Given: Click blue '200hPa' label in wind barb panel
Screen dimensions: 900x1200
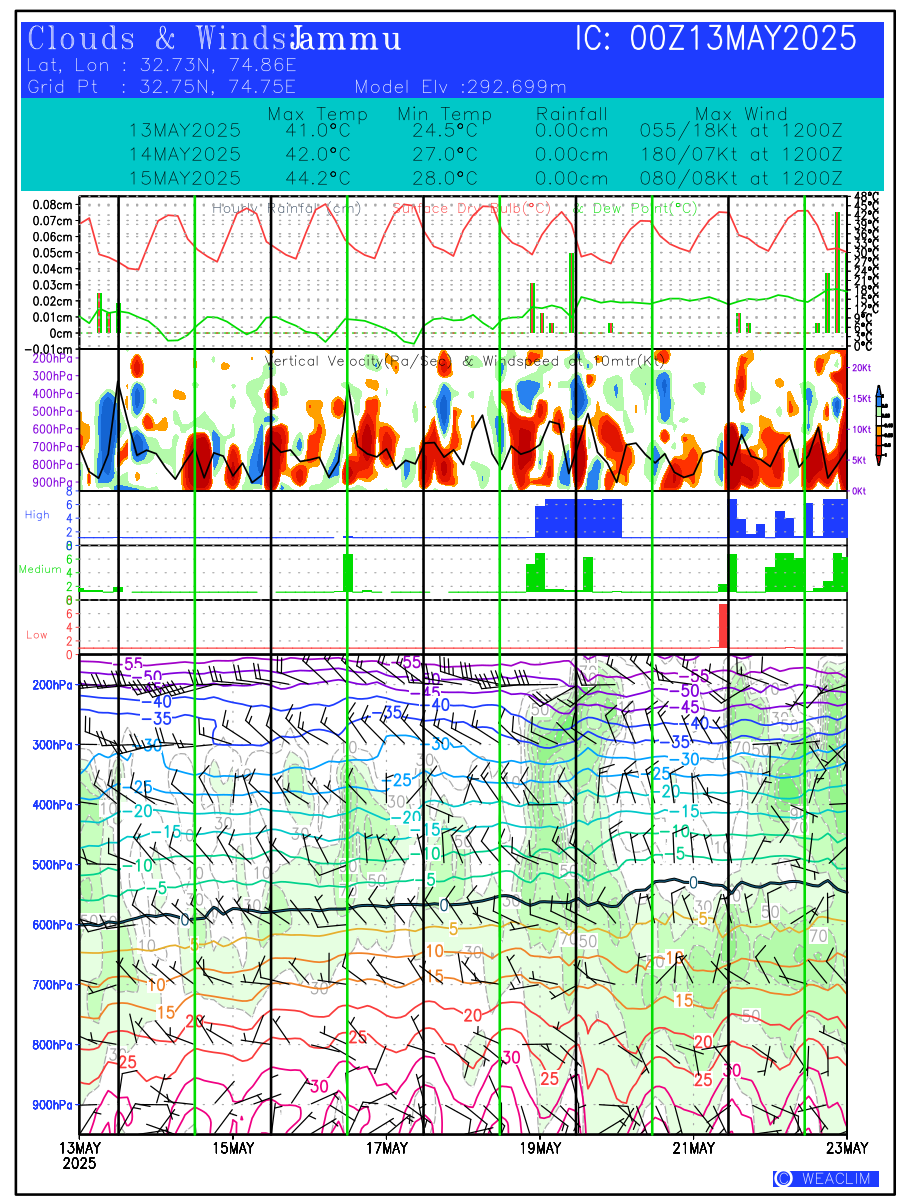Looking at the screenshot, I should tap(54, 685).
